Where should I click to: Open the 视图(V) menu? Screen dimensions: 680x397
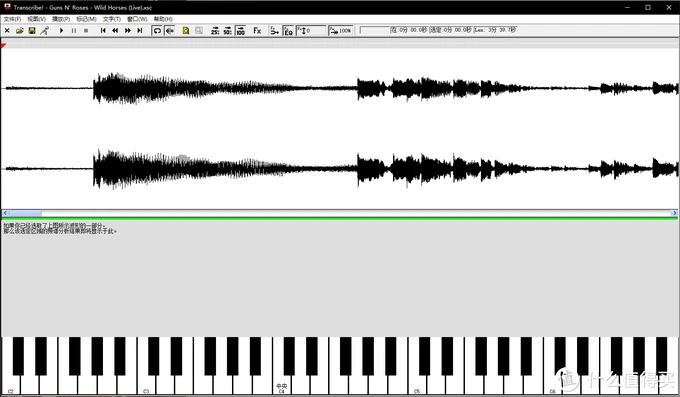coord(36,19)
